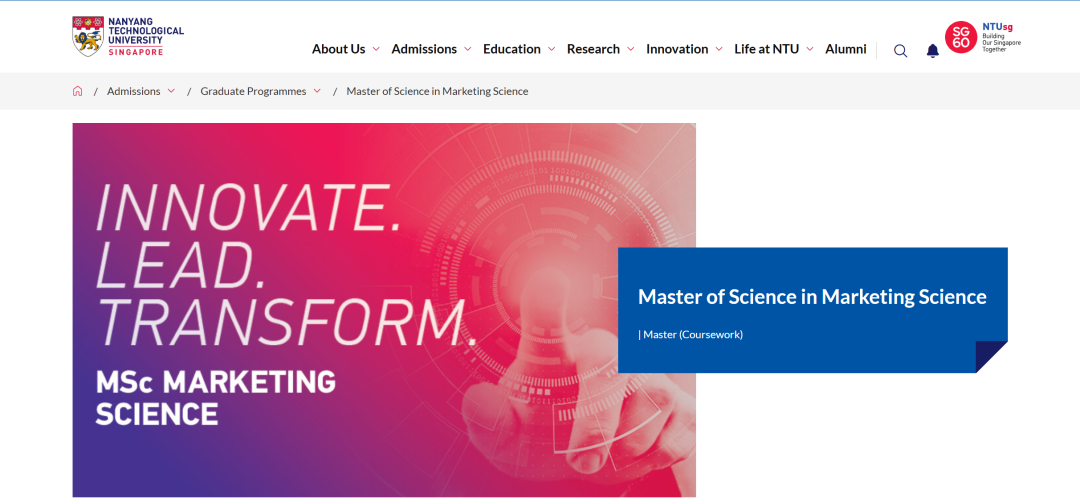
Task: Go to the Alumni page
Action: point(846,49)
